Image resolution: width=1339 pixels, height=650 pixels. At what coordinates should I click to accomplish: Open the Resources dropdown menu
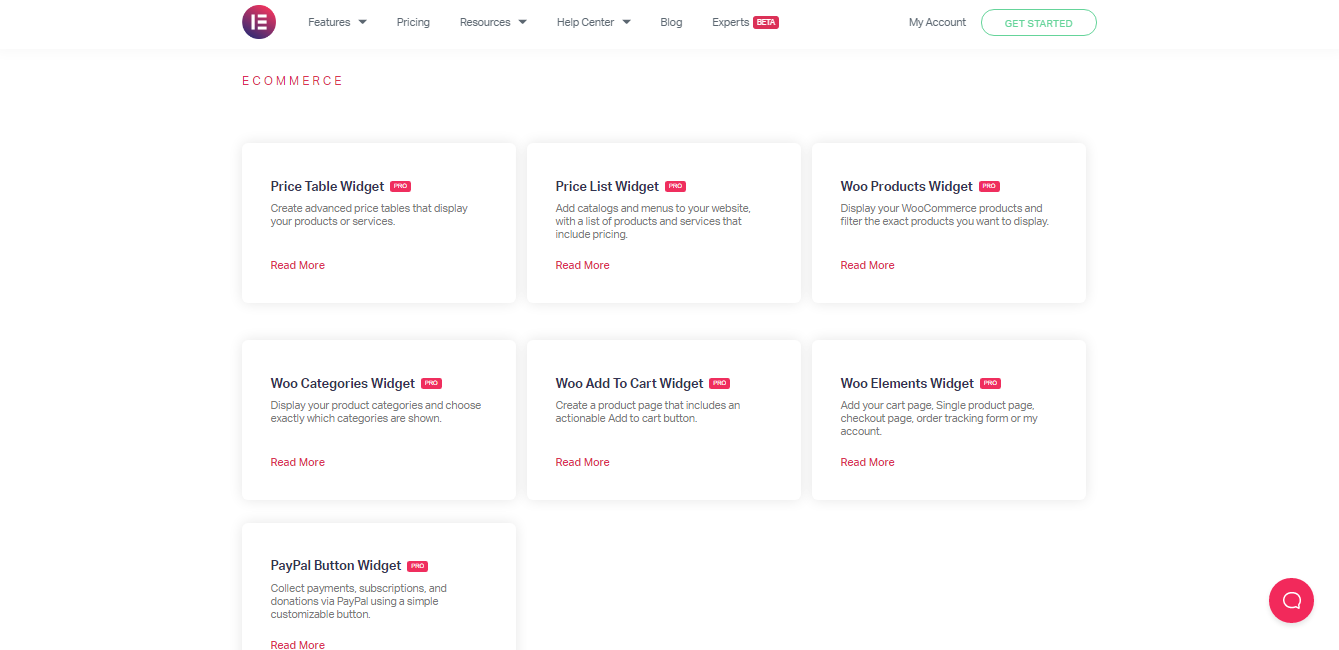click(492, 22)
